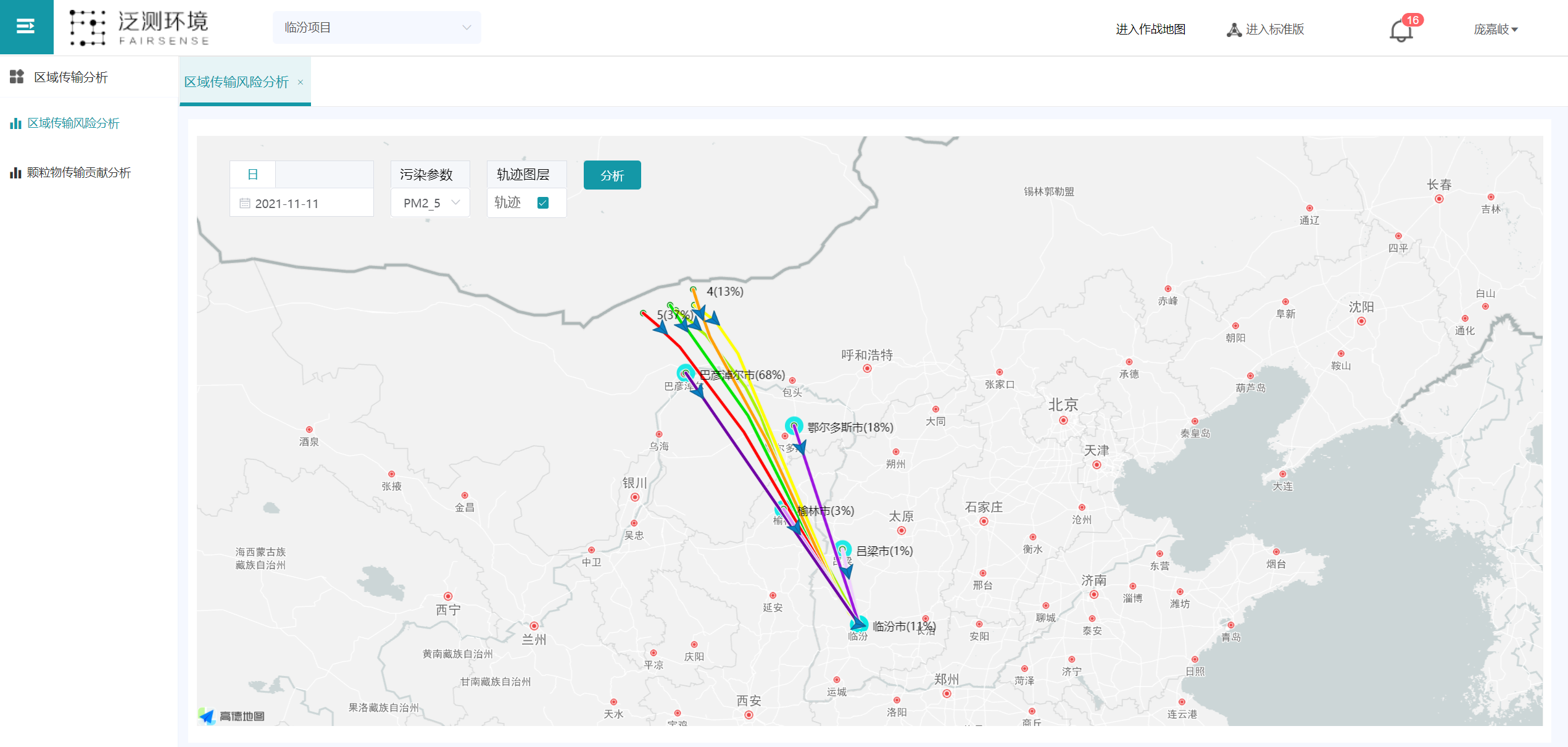1568x747 pixels.
Task: Click the 呼和浩特 city marker dot
Action: tap(867, 369)
